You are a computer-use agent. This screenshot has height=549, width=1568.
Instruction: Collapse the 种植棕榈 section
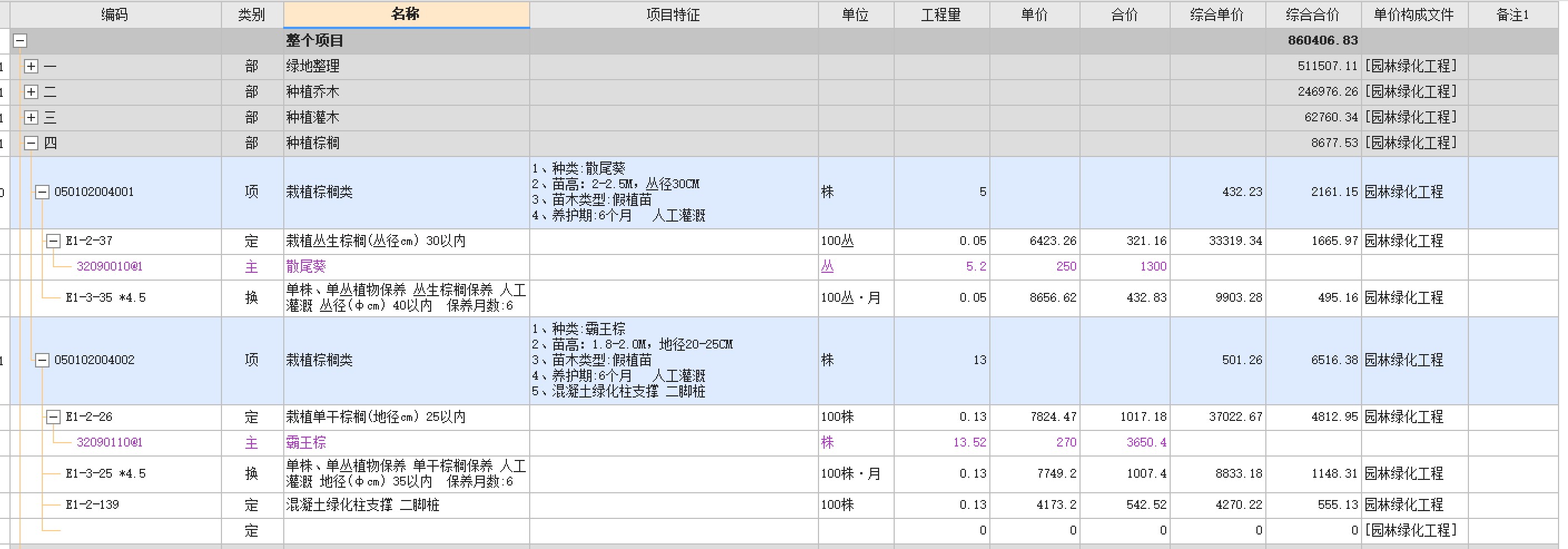pos(31,143)
